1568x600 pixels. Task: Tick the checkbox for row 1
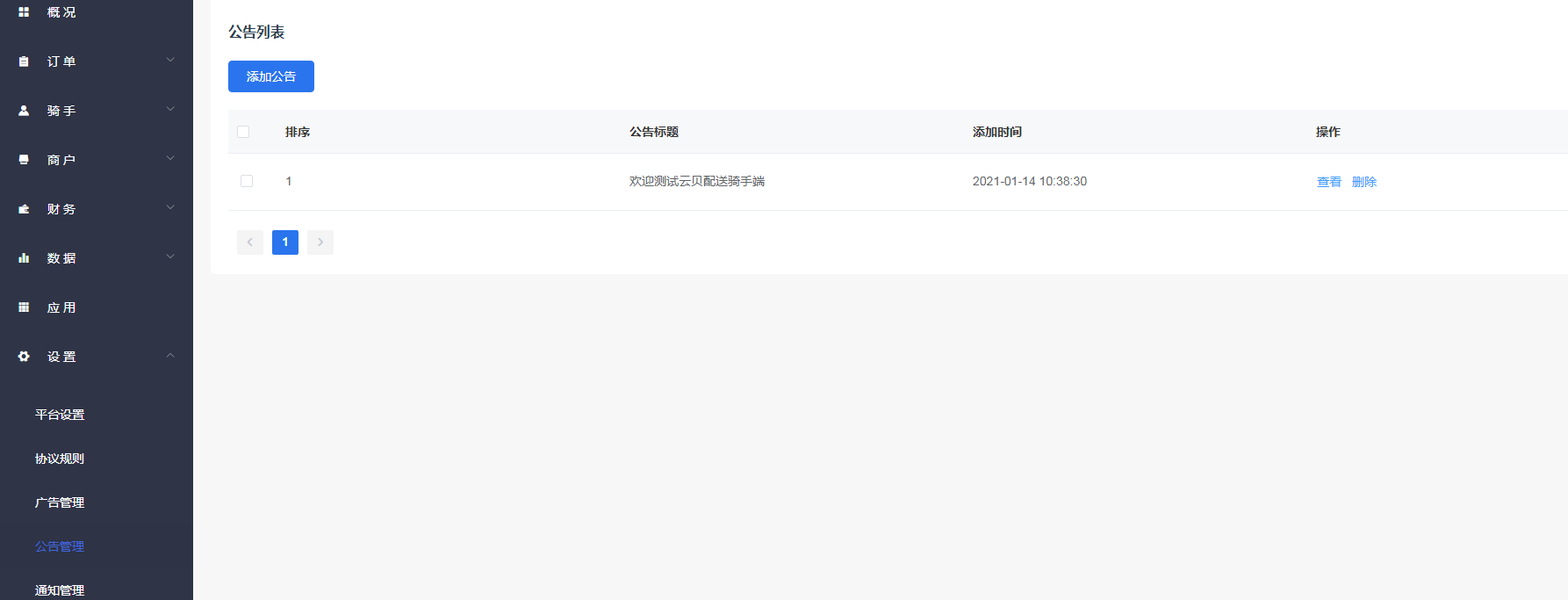(247, 181)
